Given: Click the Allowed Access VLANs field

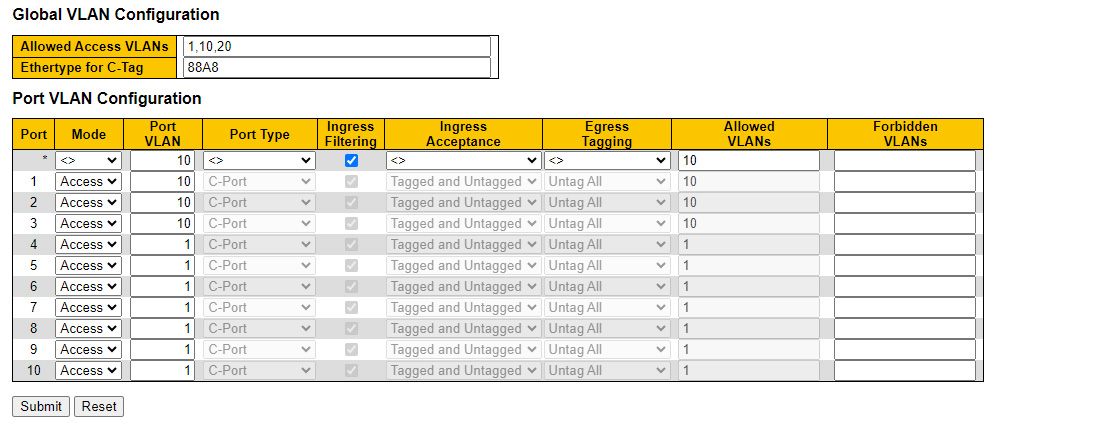Looking at the screenshot, I should tap(337, 46).
